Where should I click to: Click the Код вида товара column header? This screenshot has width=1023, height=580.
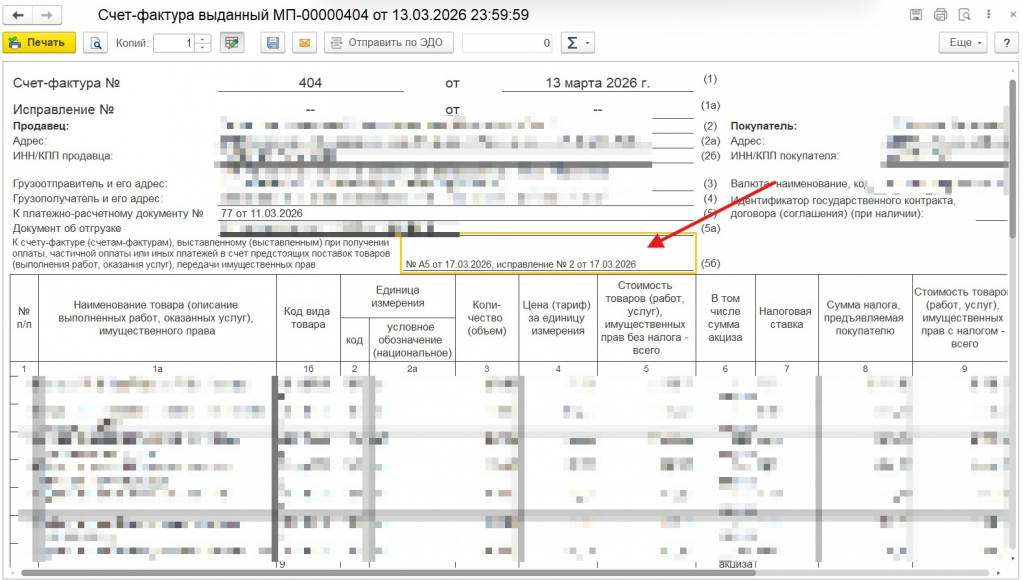[308, 318]
